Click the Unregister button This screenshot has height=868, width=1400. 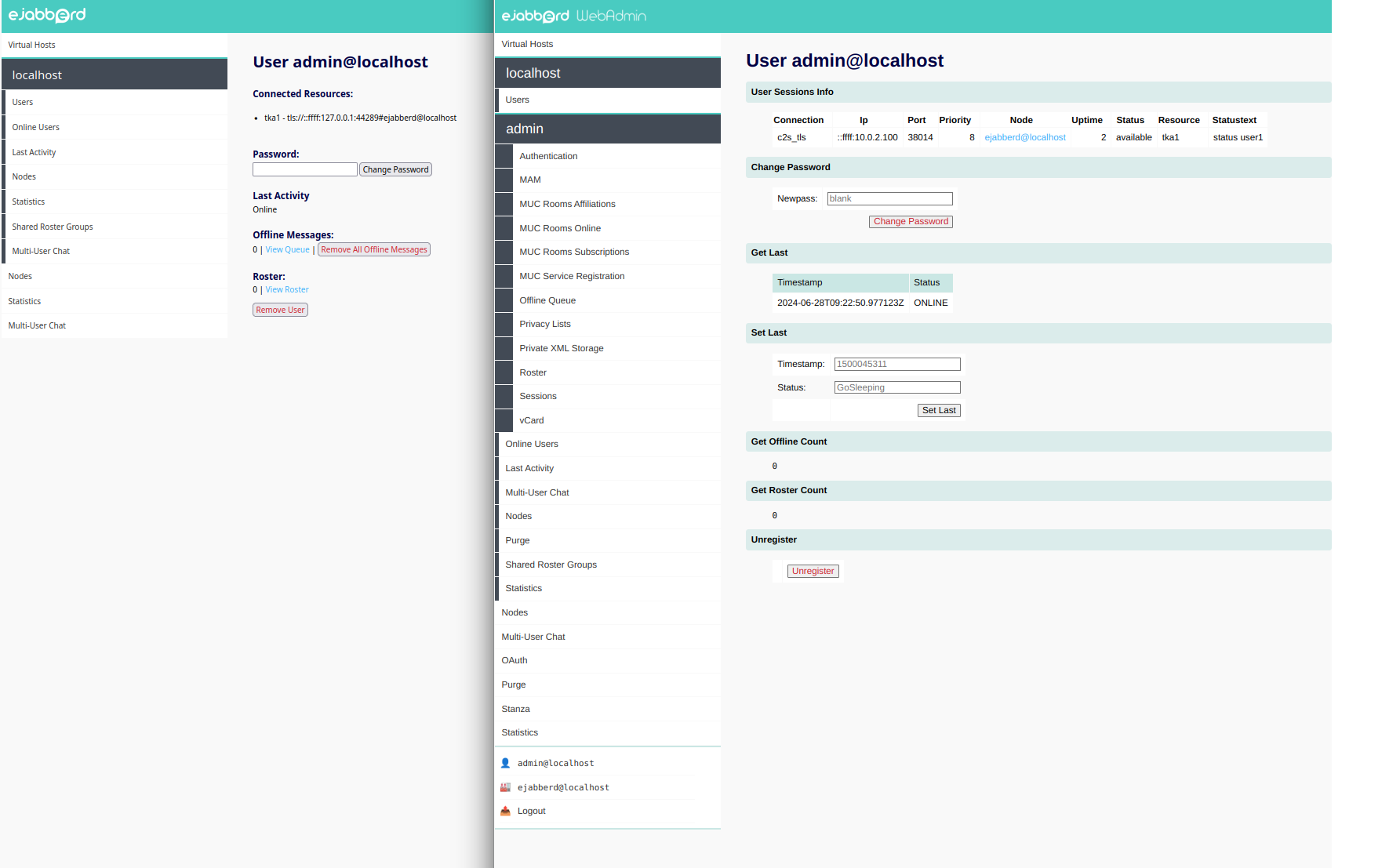tap(813, 571)
